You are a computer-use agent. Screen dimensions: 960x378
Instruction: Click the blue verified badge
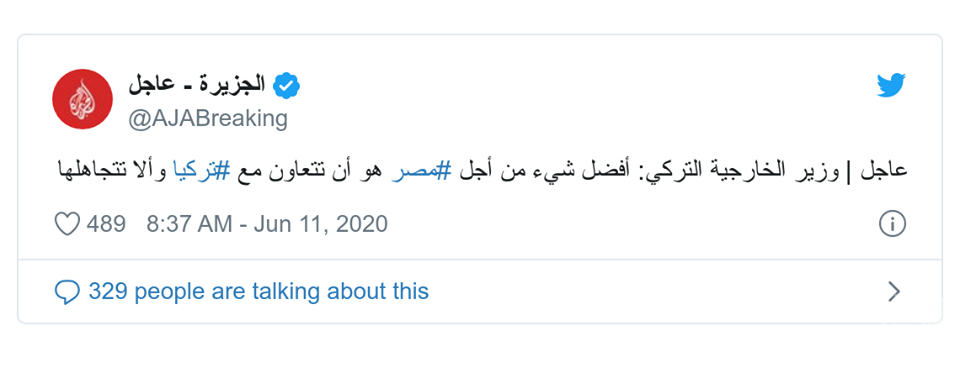coord(286,85)
